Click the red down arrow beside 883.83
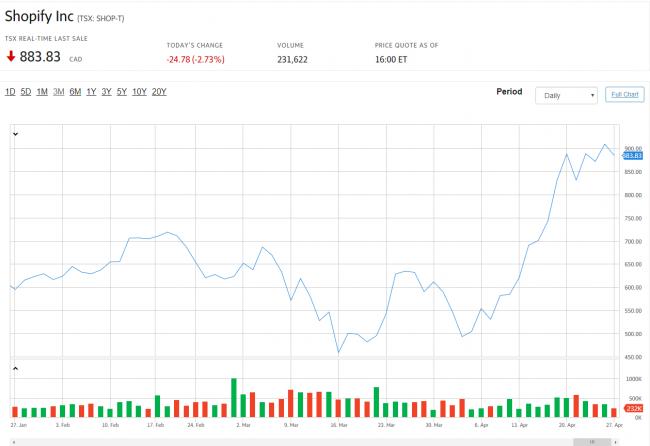Screen dimensions: 650x446 (x=11, y=56)
